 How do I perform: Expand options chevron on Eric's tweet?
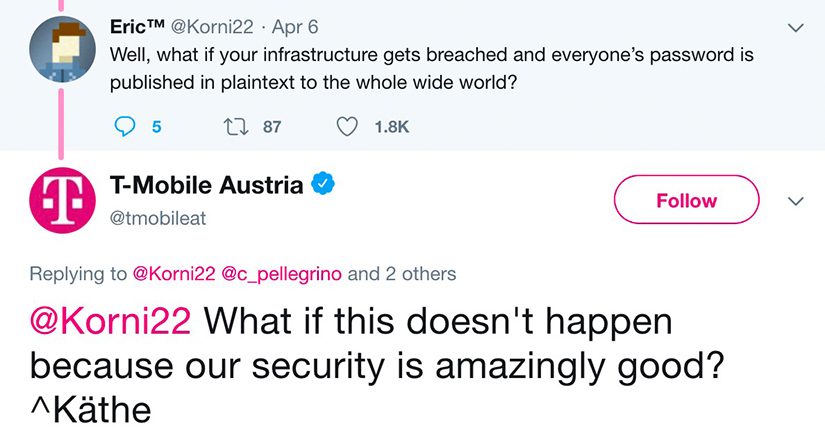click(796, 27)
